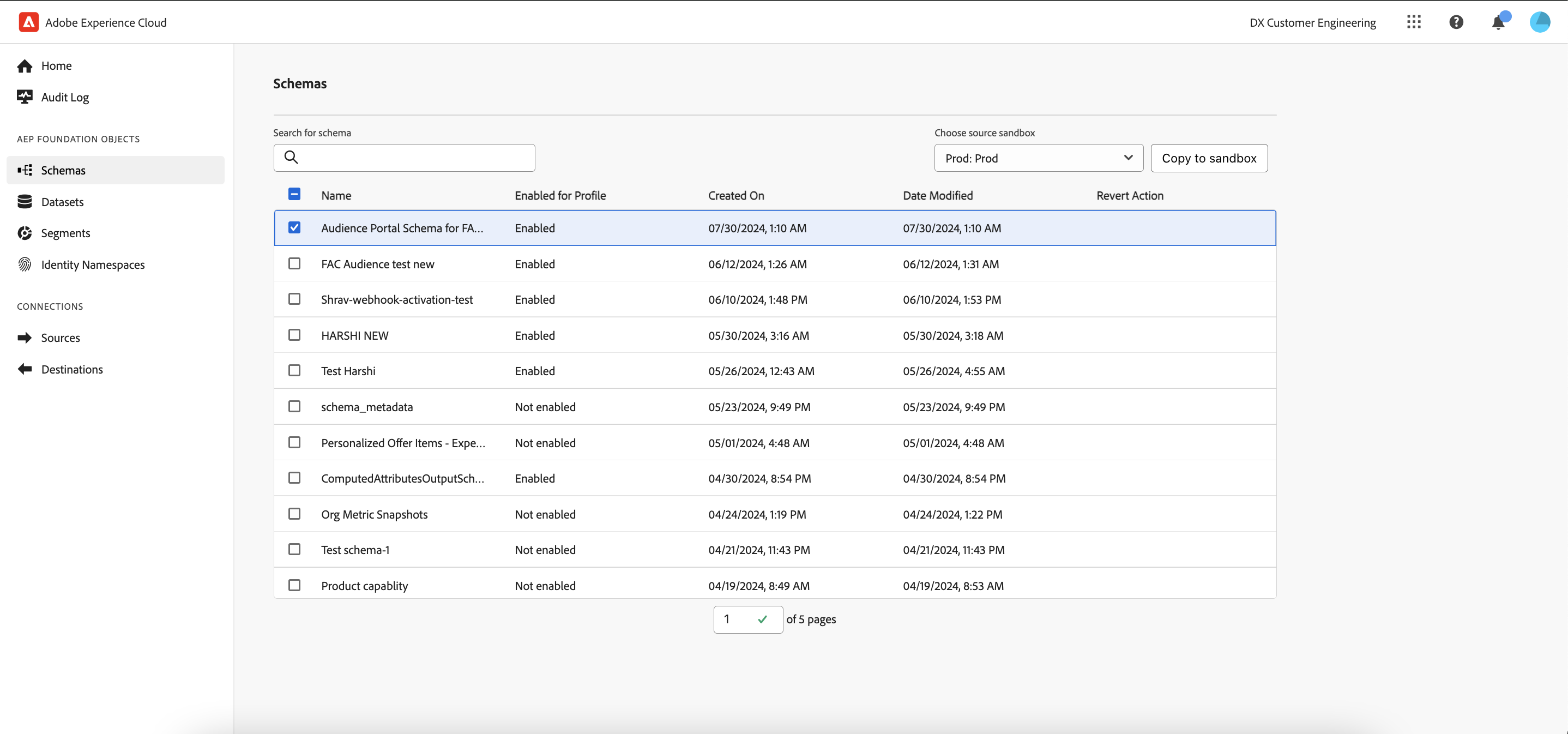Screen dimensions: 1568x734
Task: Check the Shrav-webhook-activation-test checkbox
Action: tap(294, 299)
